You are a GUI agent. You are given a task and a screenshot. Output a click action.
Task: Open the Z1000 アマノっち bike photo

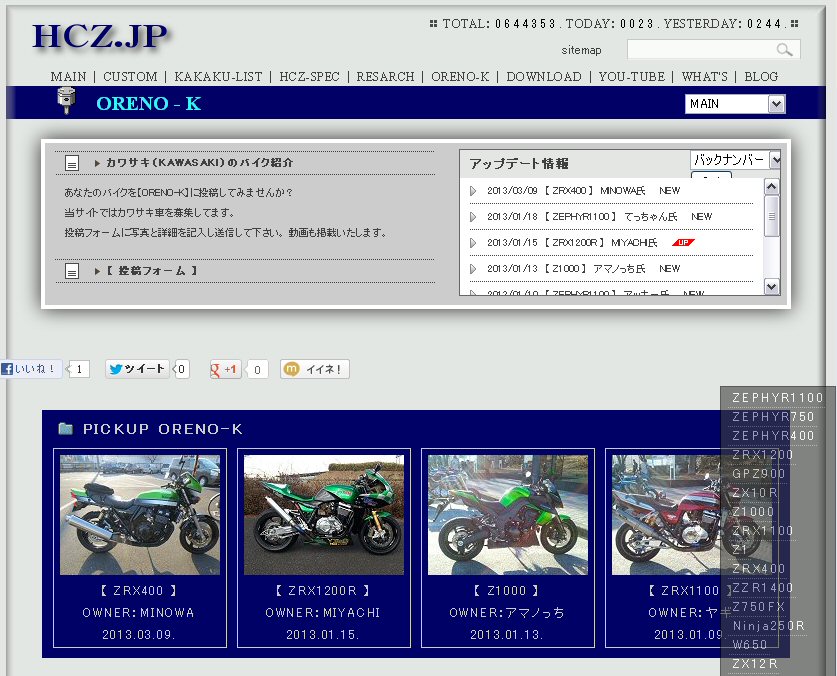coord(508,515)
